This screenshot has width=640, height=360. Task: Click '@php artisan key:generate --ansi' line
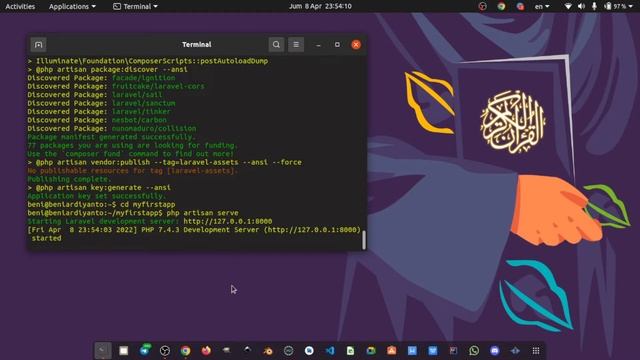click(99, 187)
